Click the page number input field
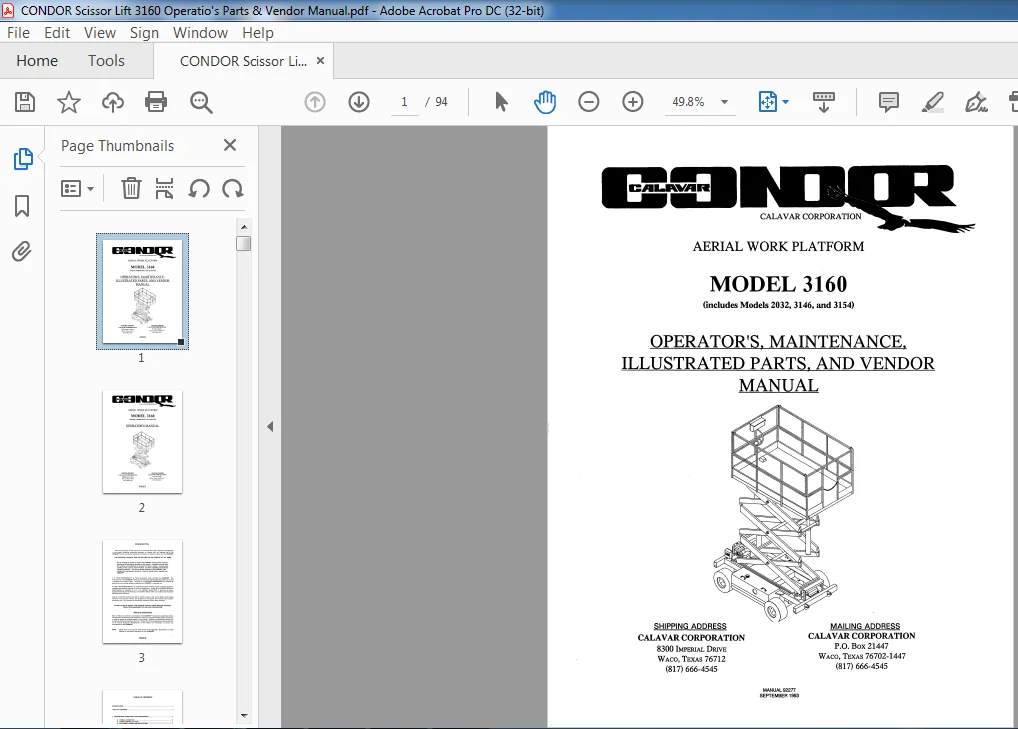Screen dimensions: 1018x729 coord(404,102)
